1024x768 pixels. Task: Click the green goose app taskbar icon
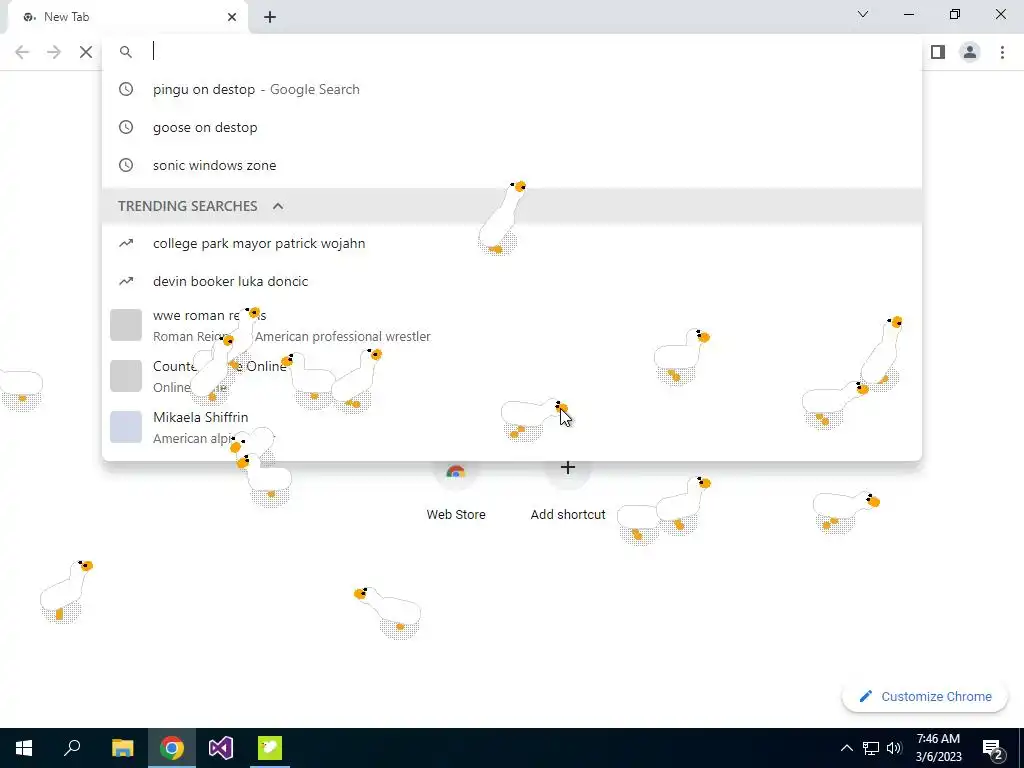[270, 748]
